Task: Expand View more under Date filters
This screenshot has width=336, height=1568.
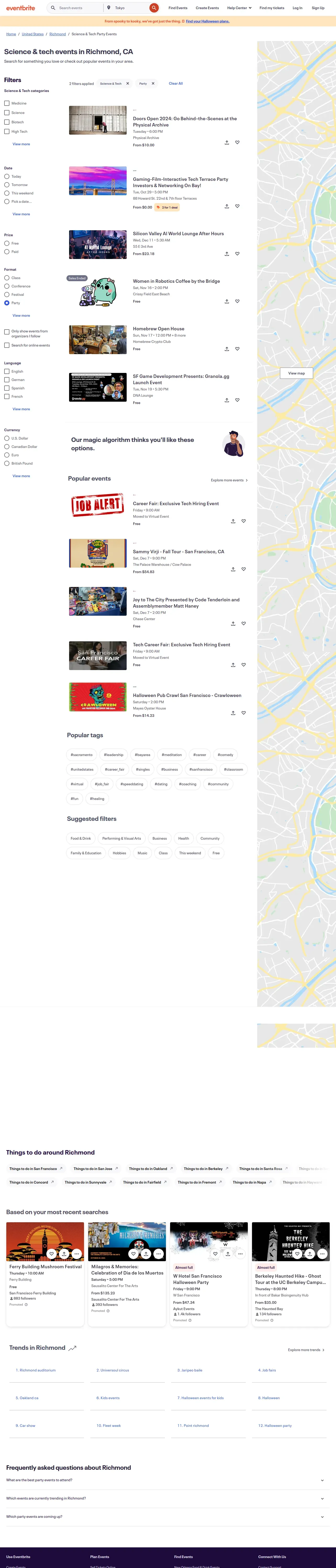Action: coord(21,214)
